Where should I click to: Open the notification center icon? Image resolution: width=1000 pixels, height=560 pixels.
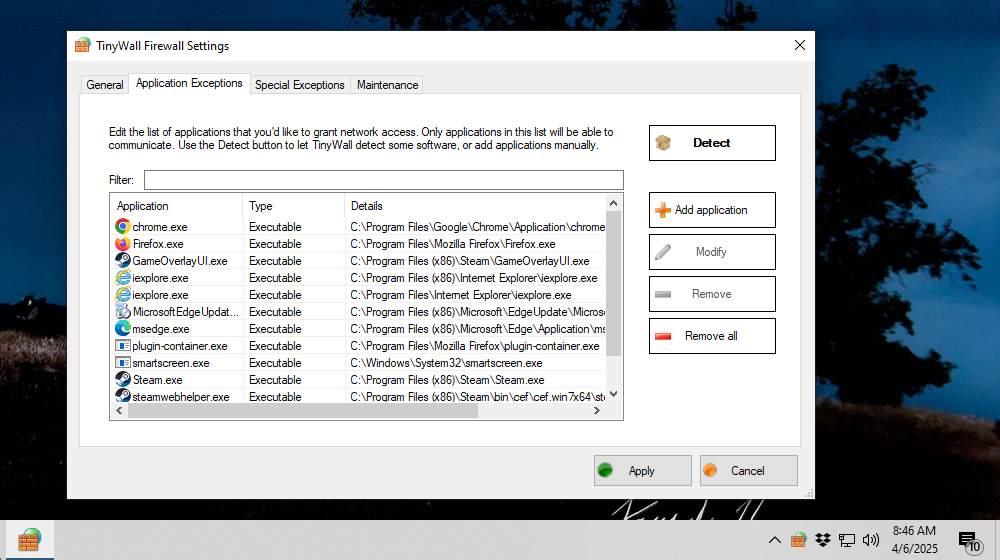click(969, 542)
